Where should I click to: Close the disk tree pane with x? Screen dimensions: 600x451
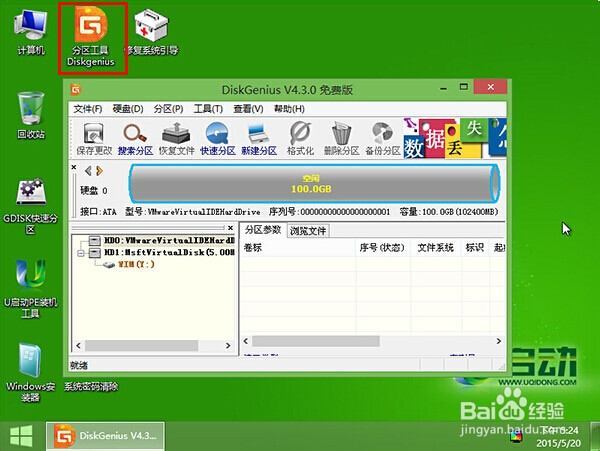click(230, 228)
